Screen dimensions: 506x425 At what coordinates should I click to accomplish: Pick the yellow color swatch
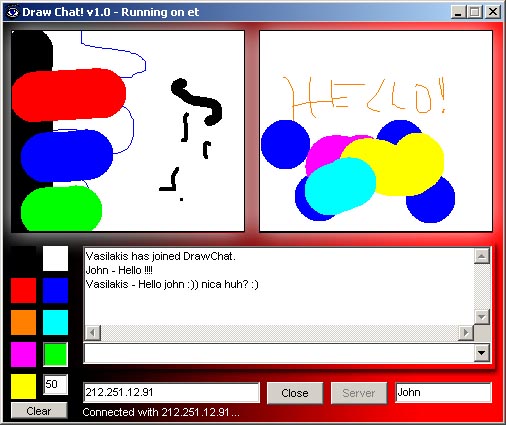pyautogui.click(x=23, y=386)
